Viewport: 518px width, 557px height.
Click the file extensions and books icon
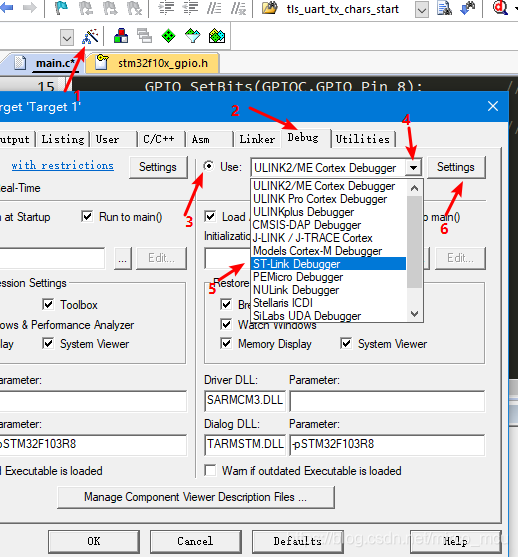point(121,36)
